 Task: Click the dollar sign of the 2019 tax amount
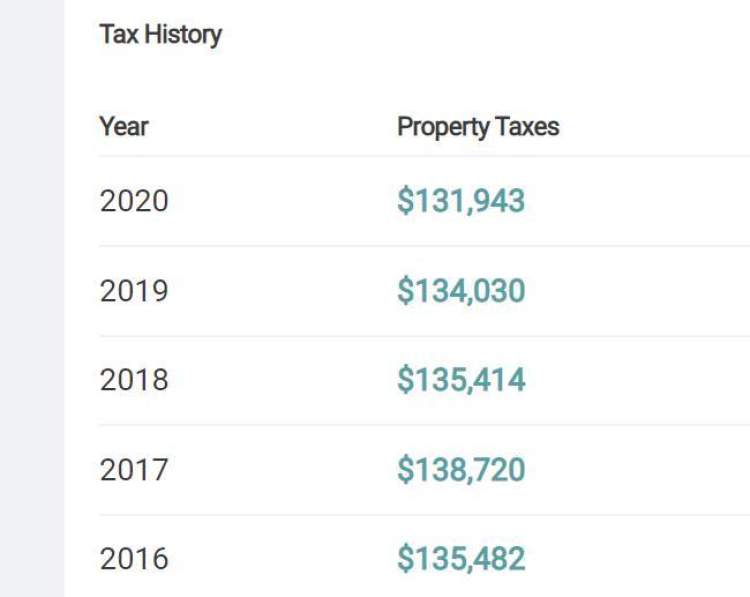coord(405,291)
